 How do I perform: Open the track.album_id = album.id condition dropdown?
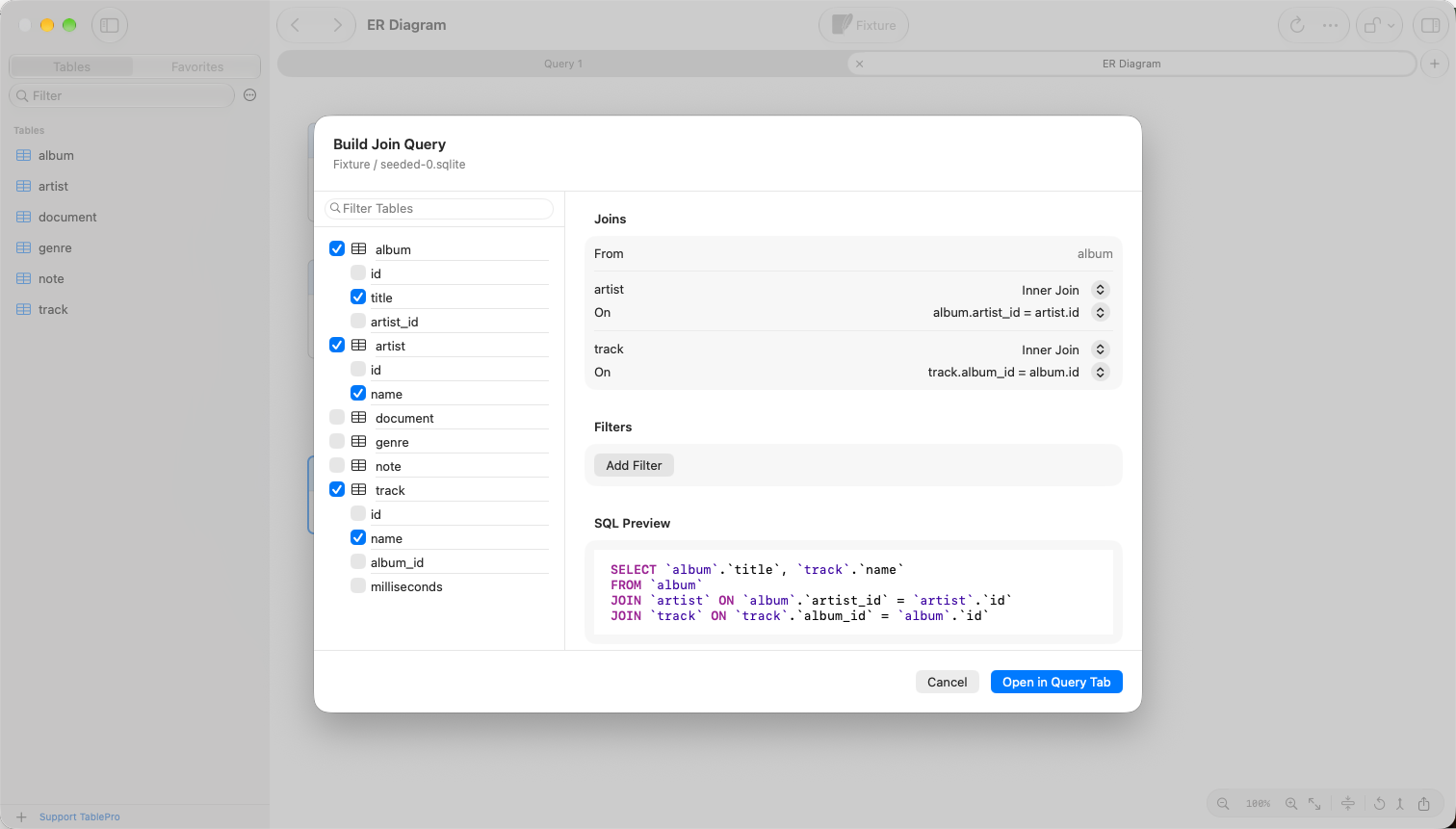1100,373
